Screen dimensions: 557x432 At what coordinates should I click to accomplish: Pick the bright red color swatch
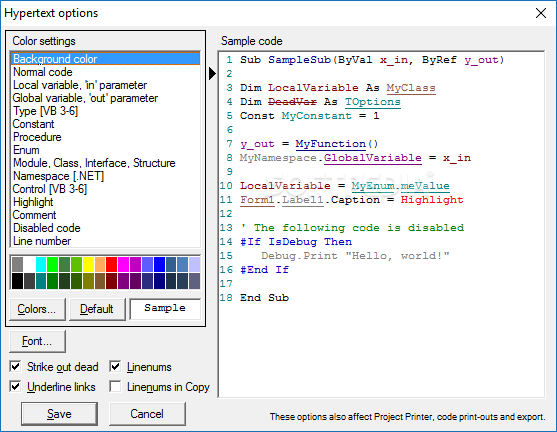(x=112, y=264)
